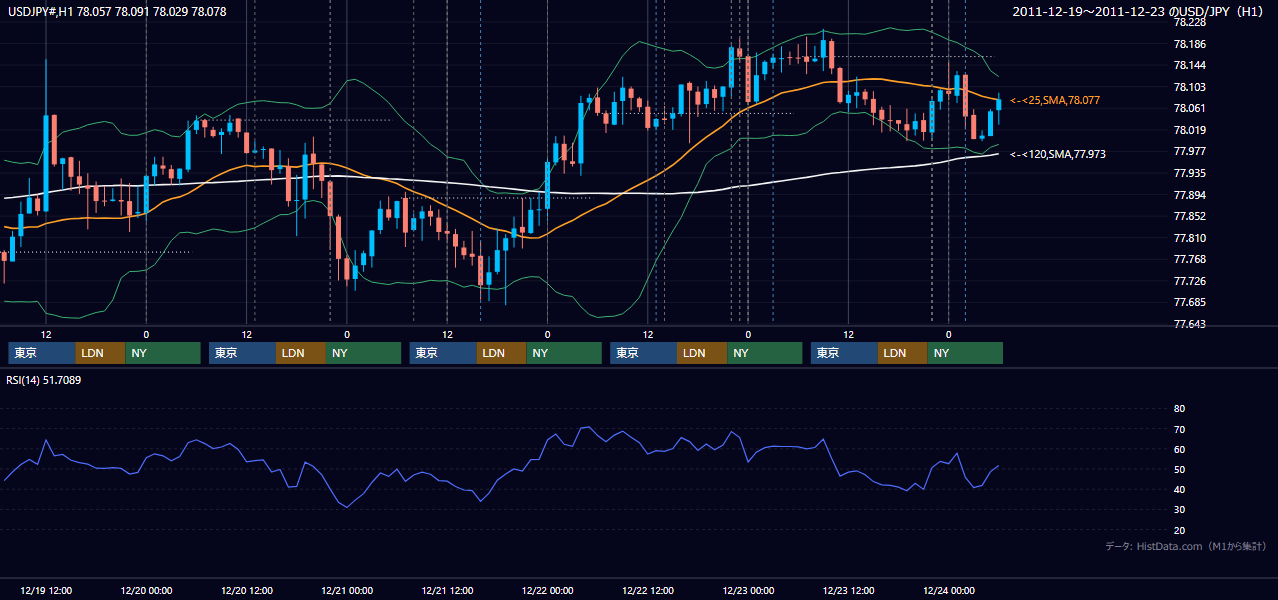
Task: Click price axis label 77.726
Action: (x=1189, y=281)
